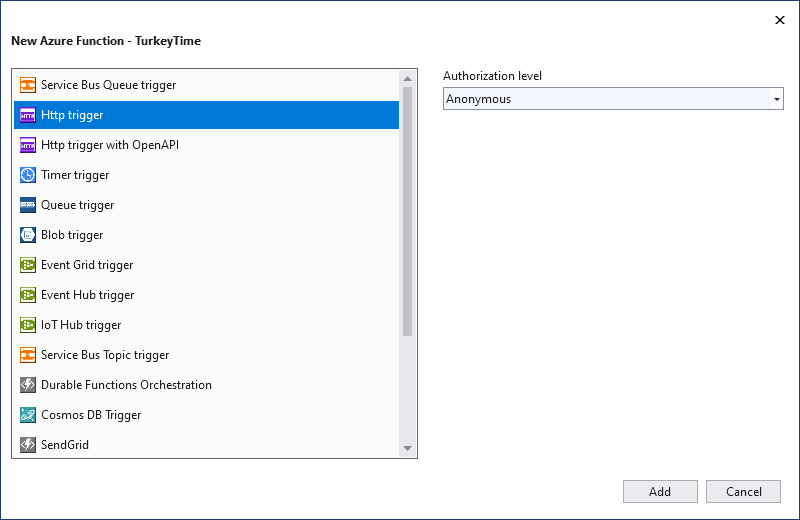
Task: Click the Authorization level dropdown arrow
Action: tap(777, 99)
